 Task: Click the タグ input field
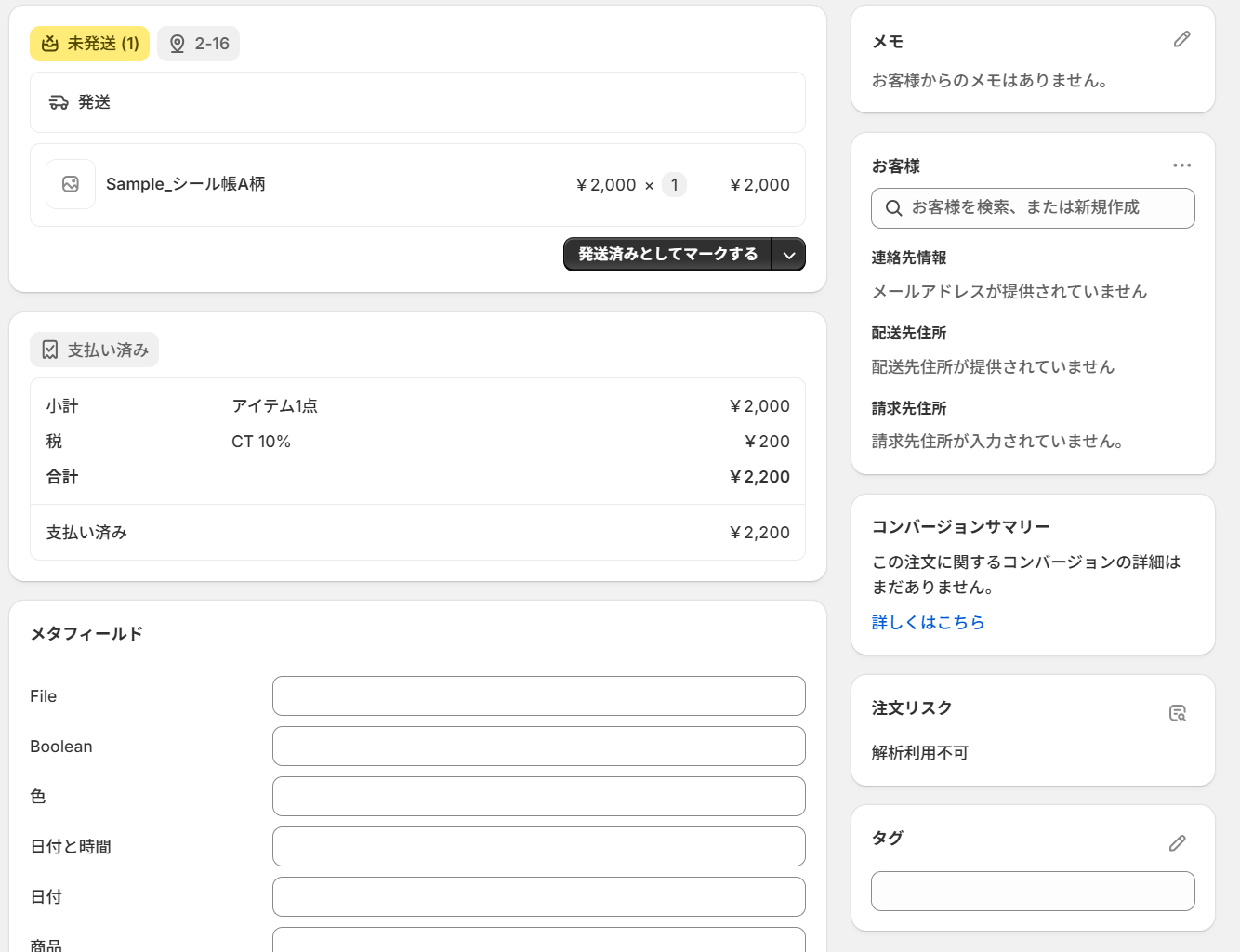pos(1033,892)
